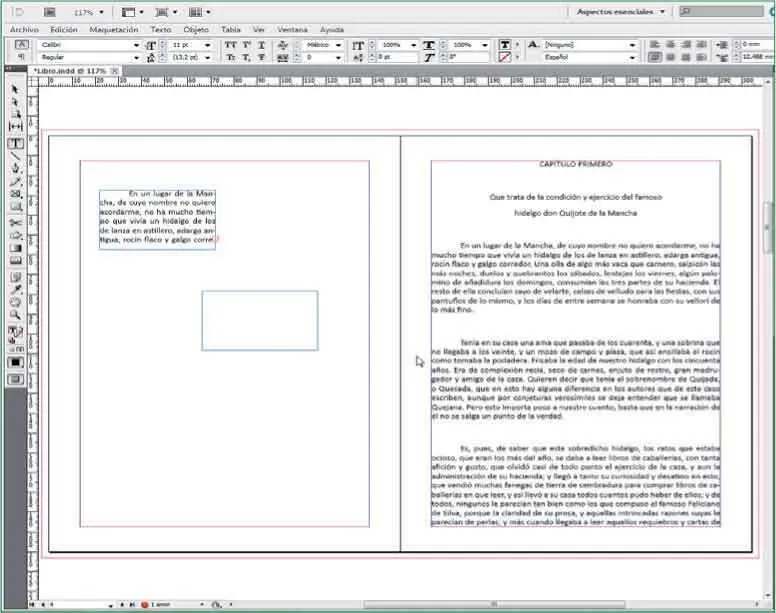The height and width of the screenshot is (613, 776).
Task: Select the Pen tool
Action: pyautogui.click(x=15, y=169)
